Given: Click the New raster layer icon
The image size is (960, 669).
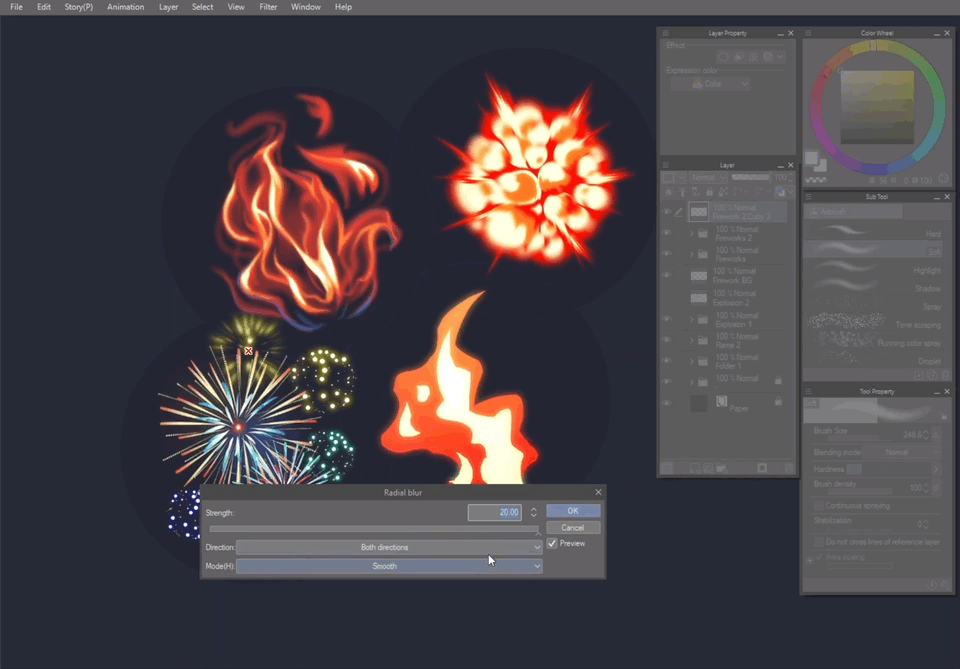Looking at the screenshot, I should point(695,468).
